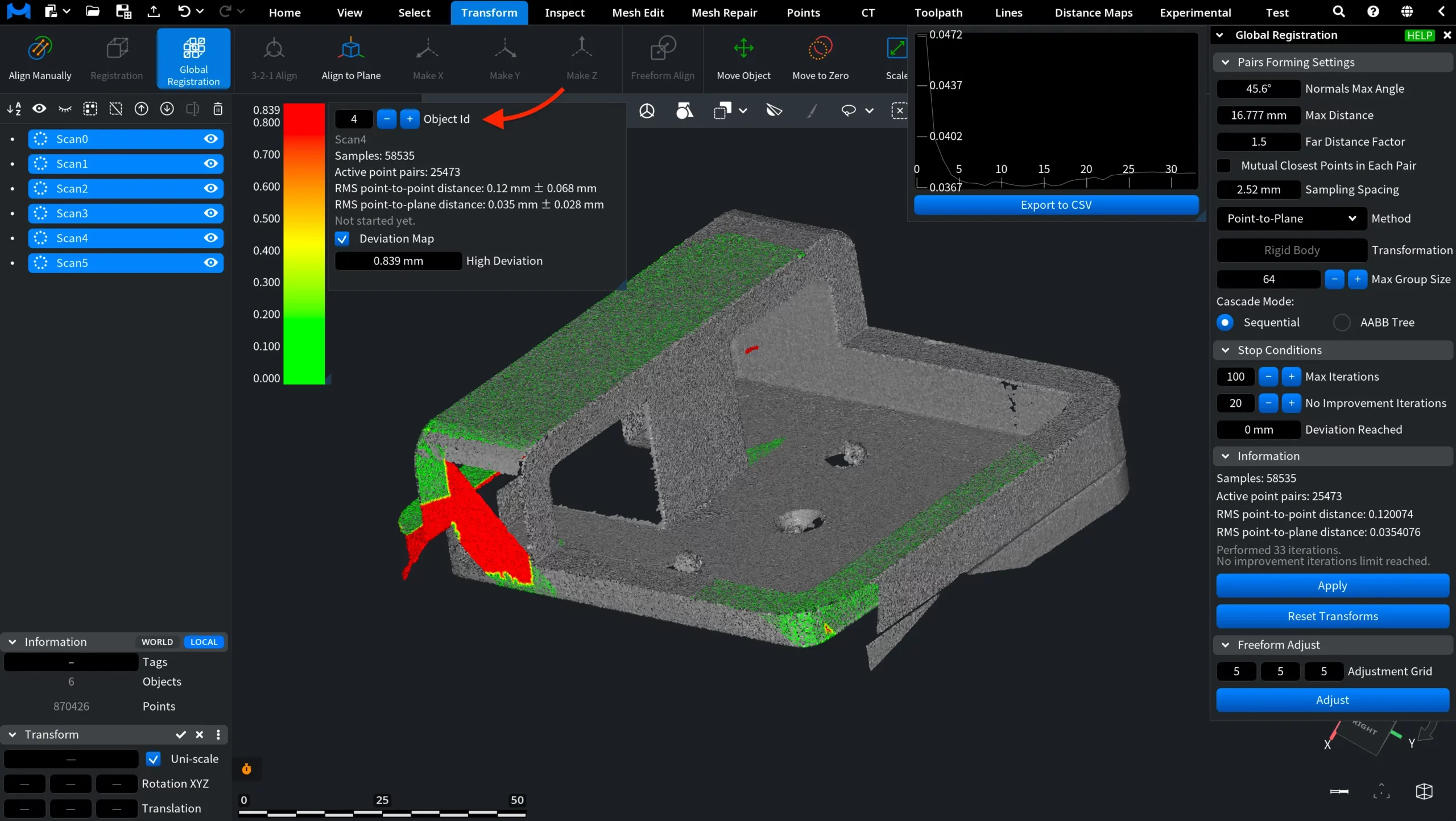Increase Object Id with plus button
This screenshot has width=1456, height=821.
click(x=409, y=119)
